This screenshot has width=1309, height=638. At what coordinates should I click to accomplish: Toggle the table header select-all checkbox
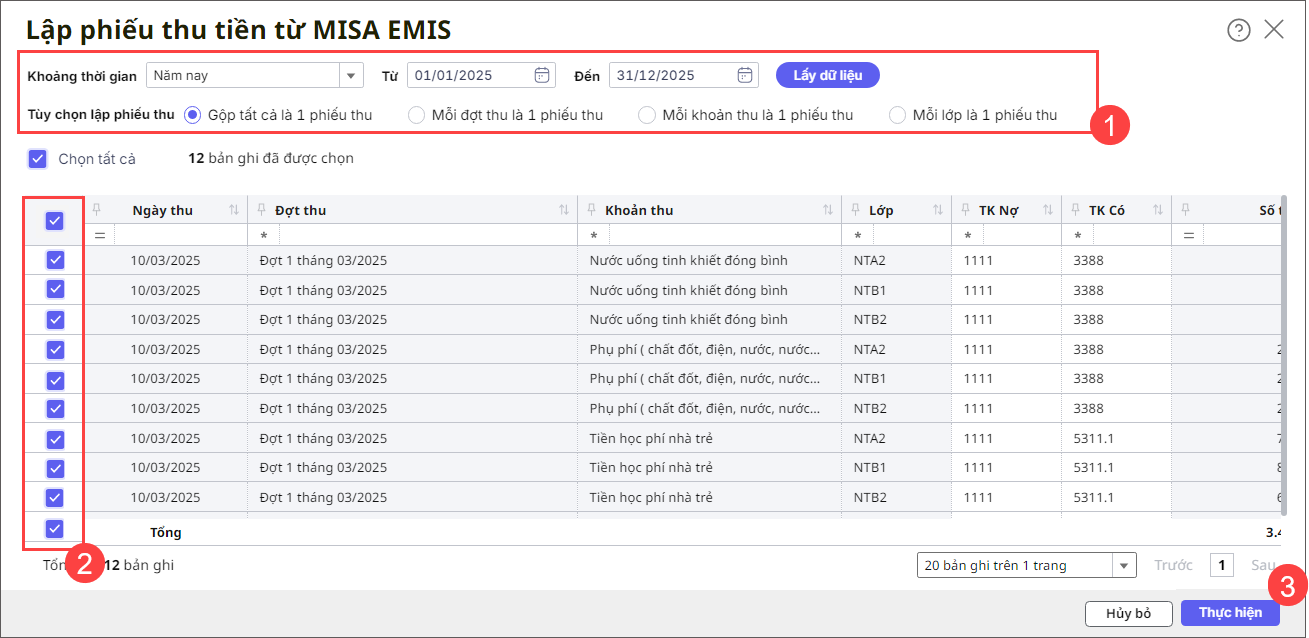[x=55, y=221]
